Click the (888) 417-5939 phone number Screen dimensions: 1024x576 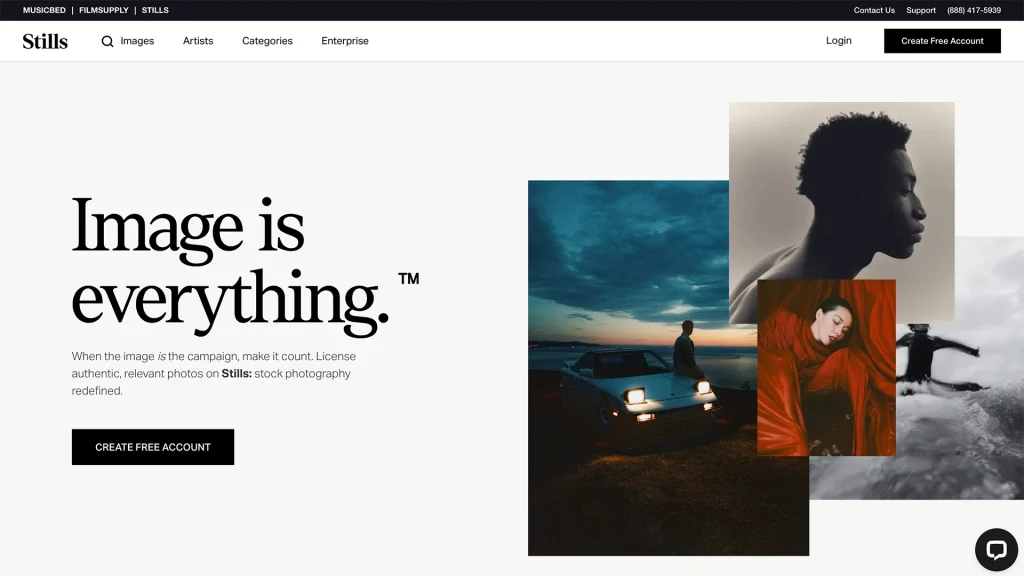click(974, 10)
